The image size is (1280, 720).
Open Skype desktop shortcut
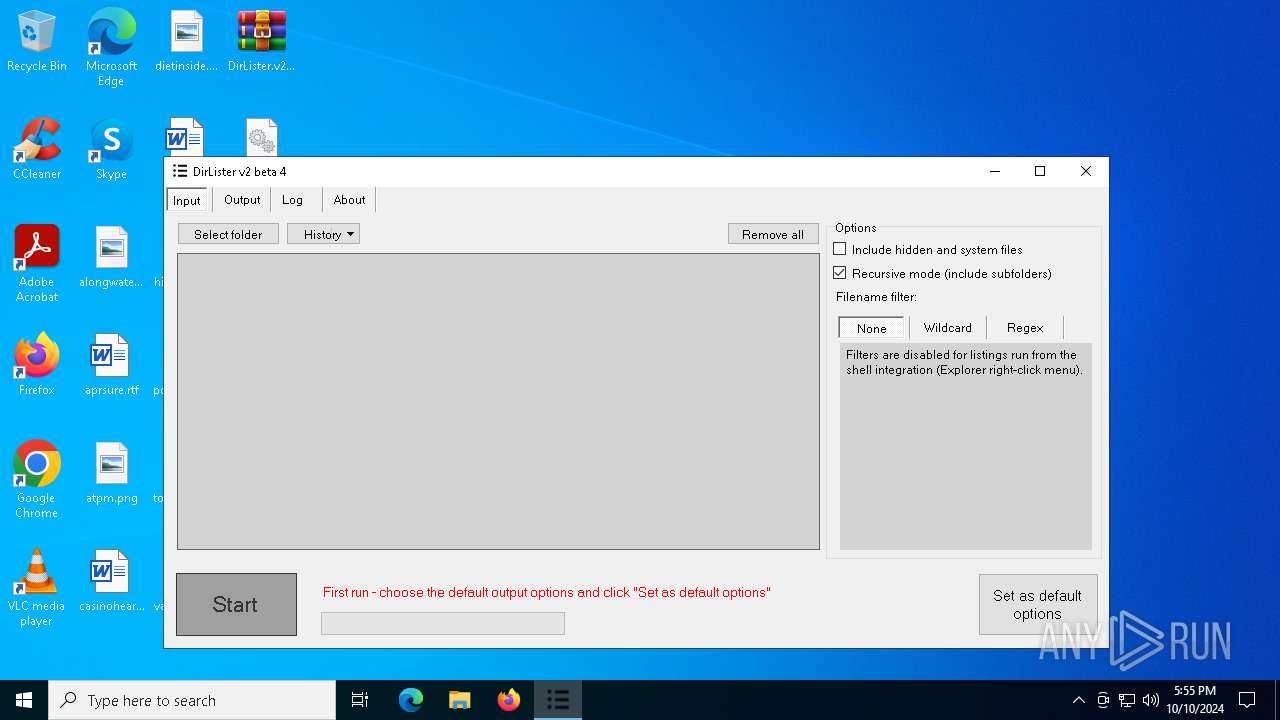point(111,150)
